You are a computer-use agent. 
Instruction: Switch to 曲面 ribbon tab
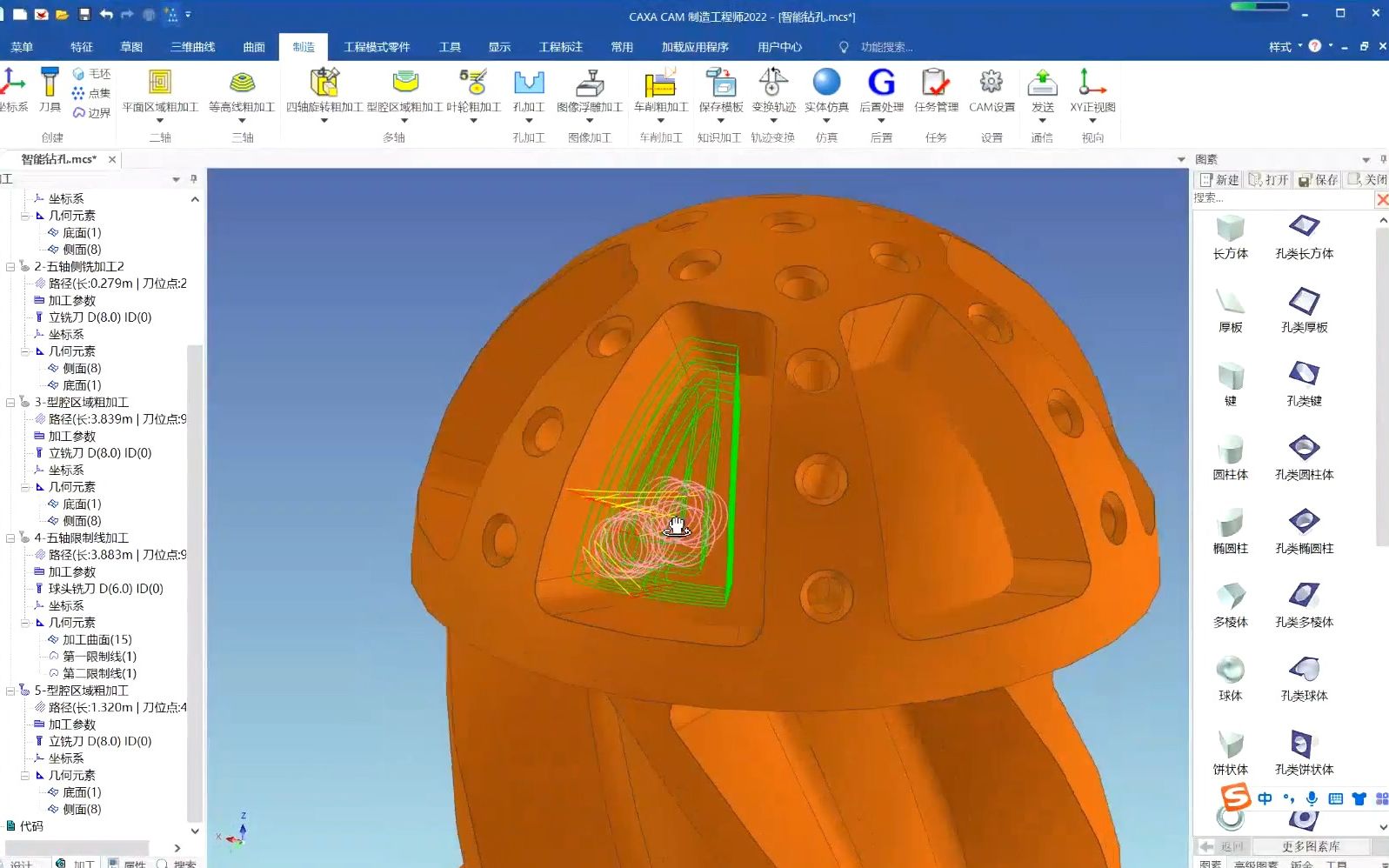point(254,47)
